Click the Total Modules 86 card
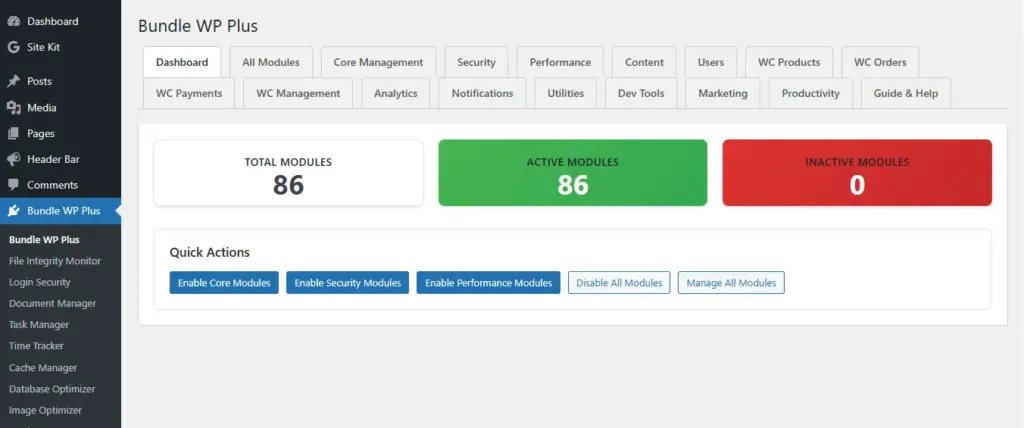The height and width of the screenshot is (428, 1024). (x=289, y=173)
